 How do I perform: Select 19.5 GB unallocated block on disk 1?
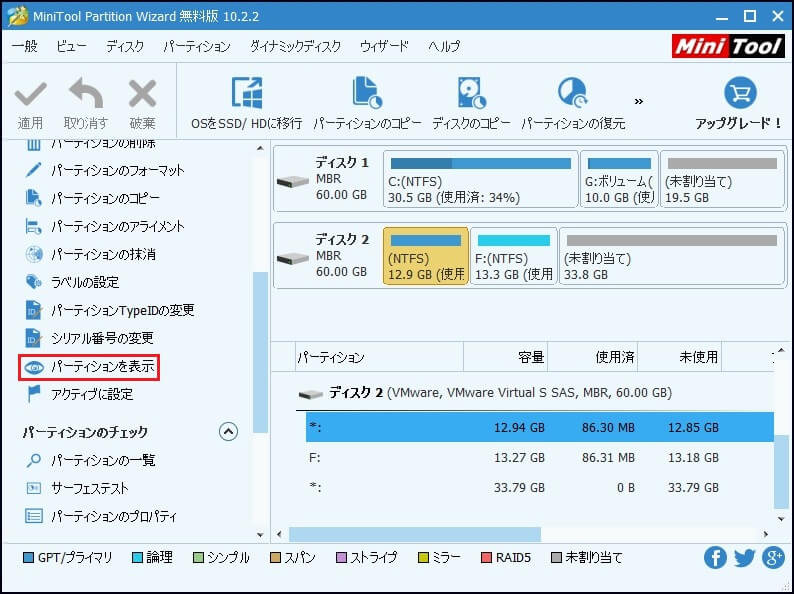tap(722, 179)
